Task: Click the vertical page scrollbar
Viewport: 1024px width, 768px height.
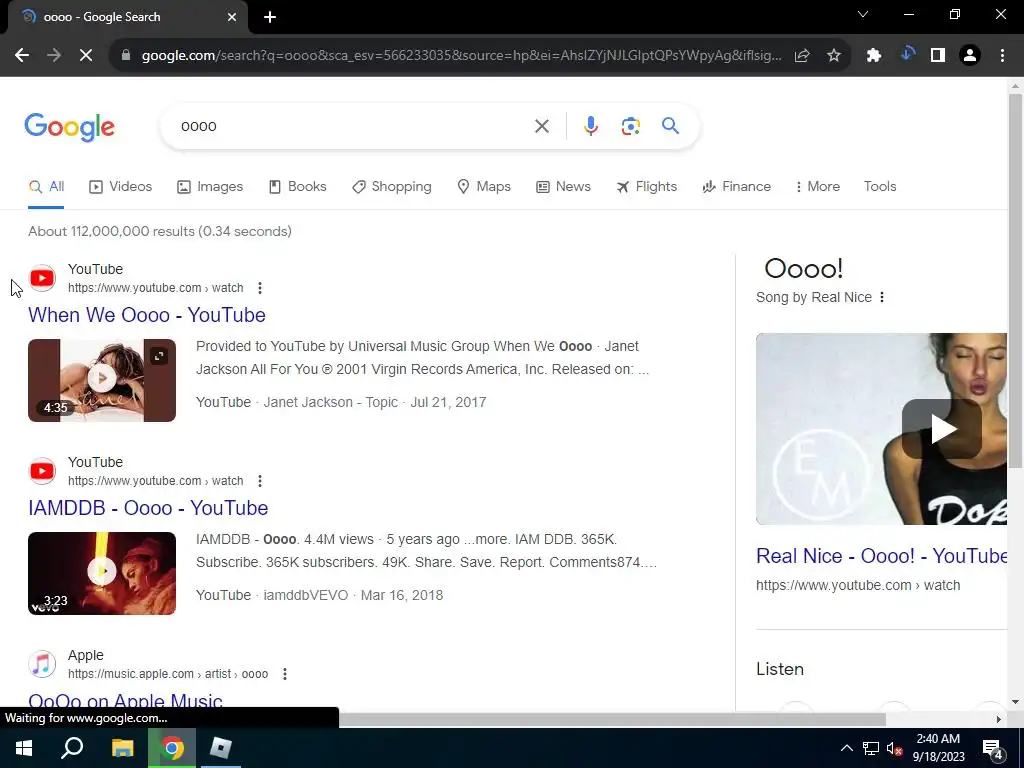Action: [x=1016, y=281]
